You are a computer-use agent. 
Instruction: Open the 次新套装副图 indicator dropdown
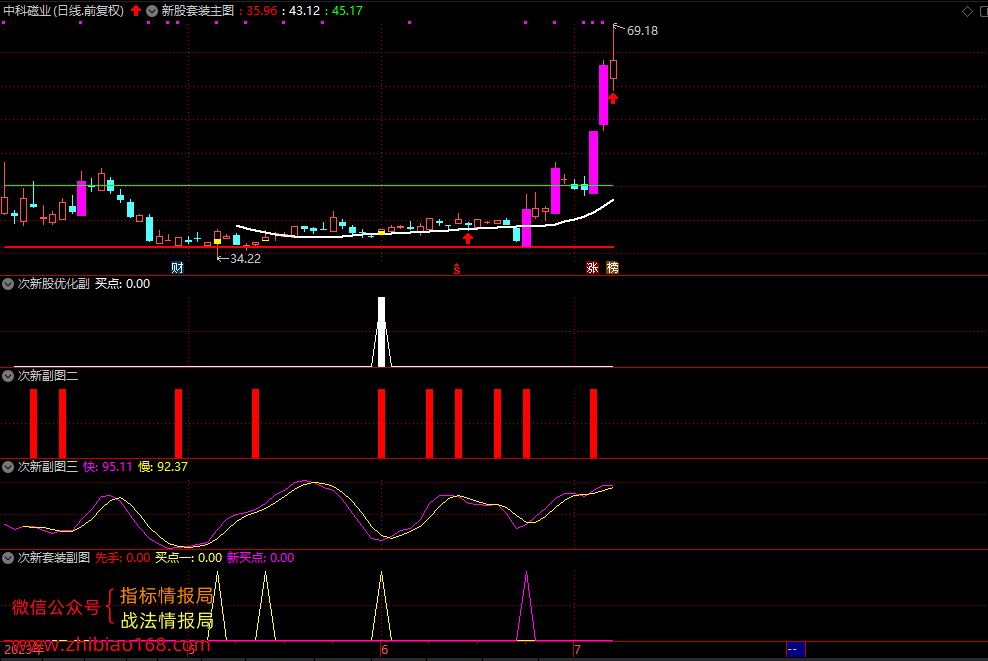pyautogui.click(x=8, y=558)
